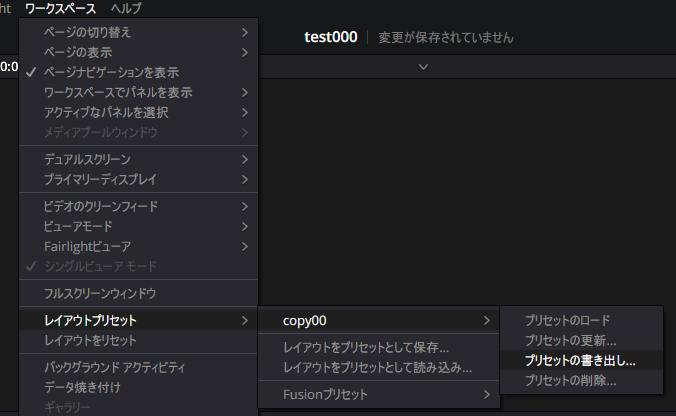Expand Fairlightビューア submenu
676x416 pixels.
point(138,247)
